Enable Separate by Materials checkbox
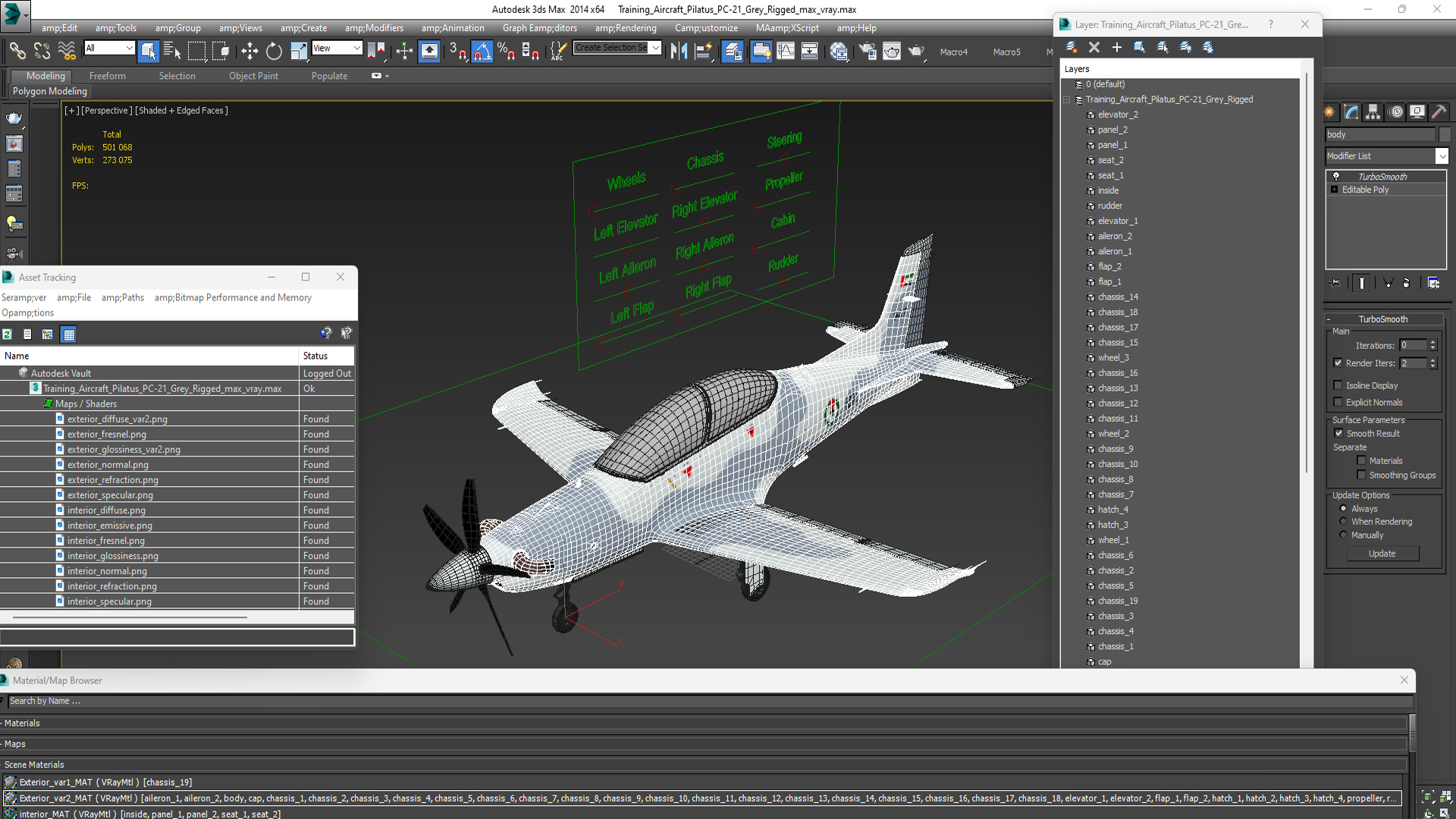 pyautogui.click(x=1362, y=460)
